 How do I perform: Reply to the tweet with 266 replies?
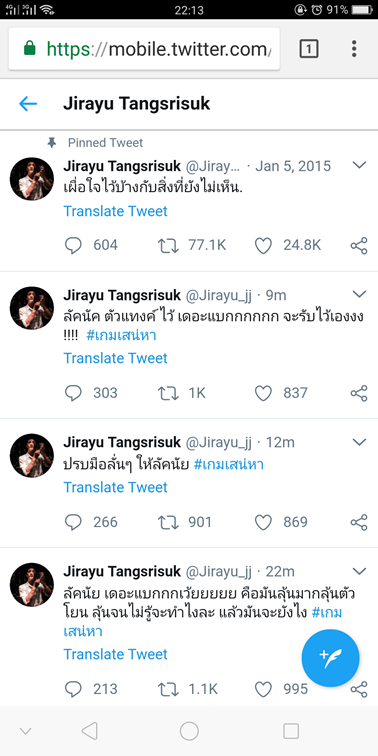(x=73, y=522)
